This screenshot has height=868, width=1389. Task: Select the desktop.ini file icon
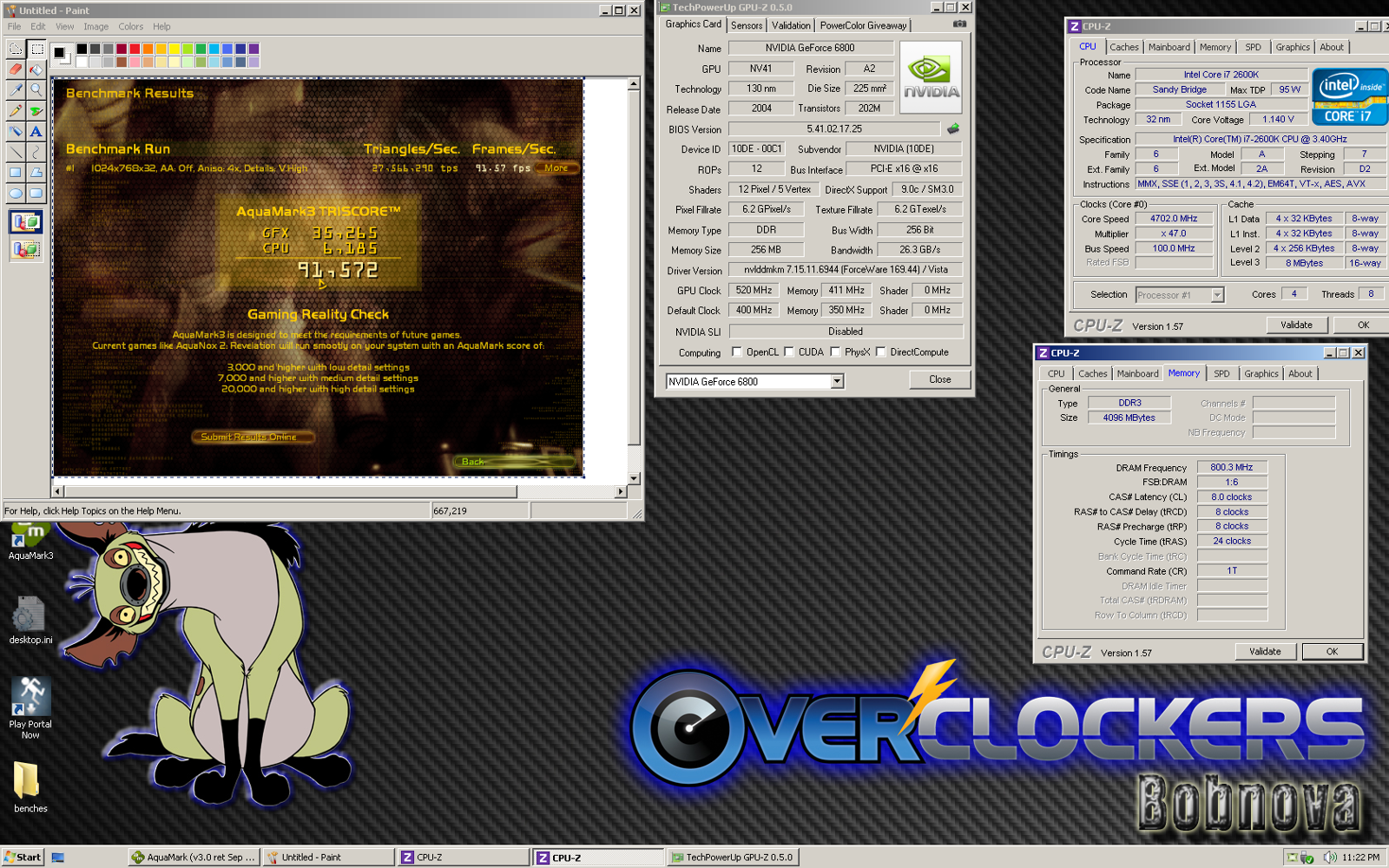(x=30, y=621)
